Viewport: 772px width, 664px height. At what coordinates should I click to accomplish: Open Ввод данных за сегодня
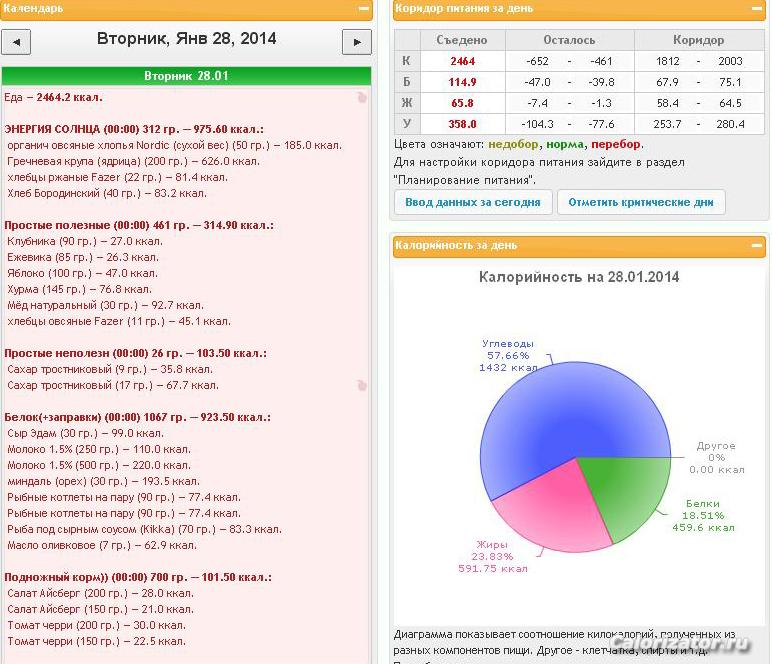473,202
